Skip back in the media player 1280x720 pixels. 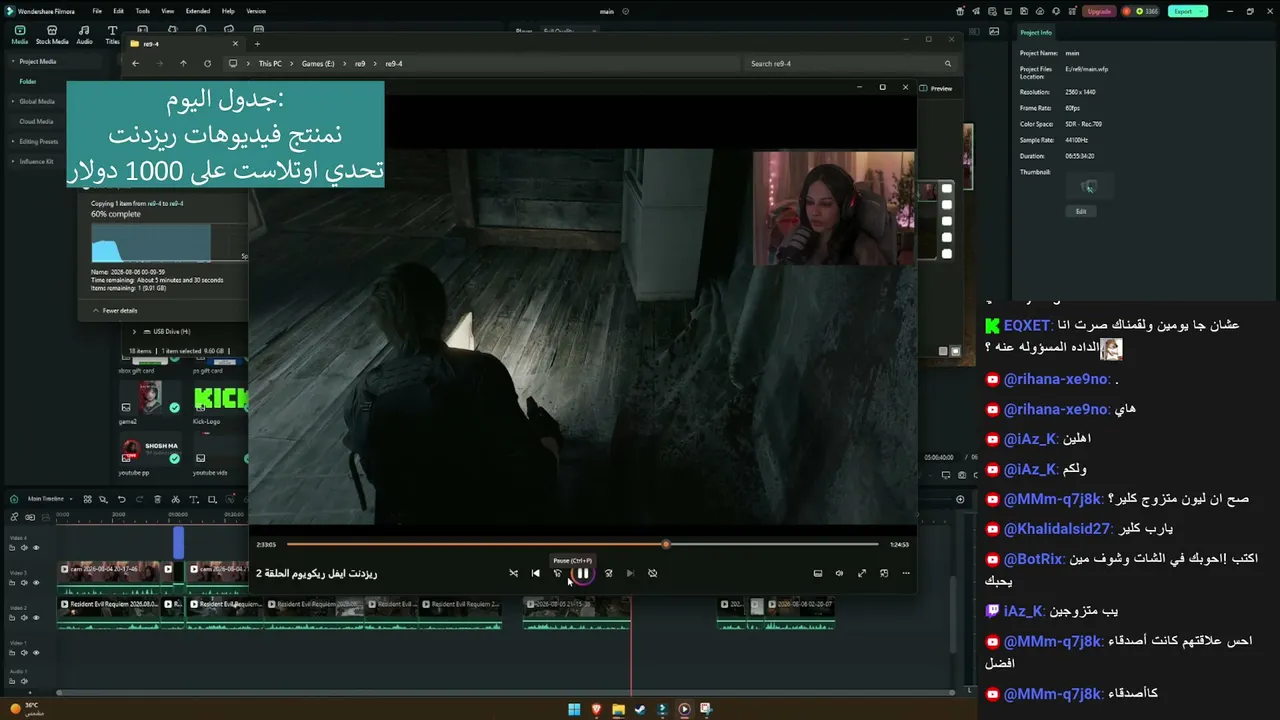tap(558, 573)
